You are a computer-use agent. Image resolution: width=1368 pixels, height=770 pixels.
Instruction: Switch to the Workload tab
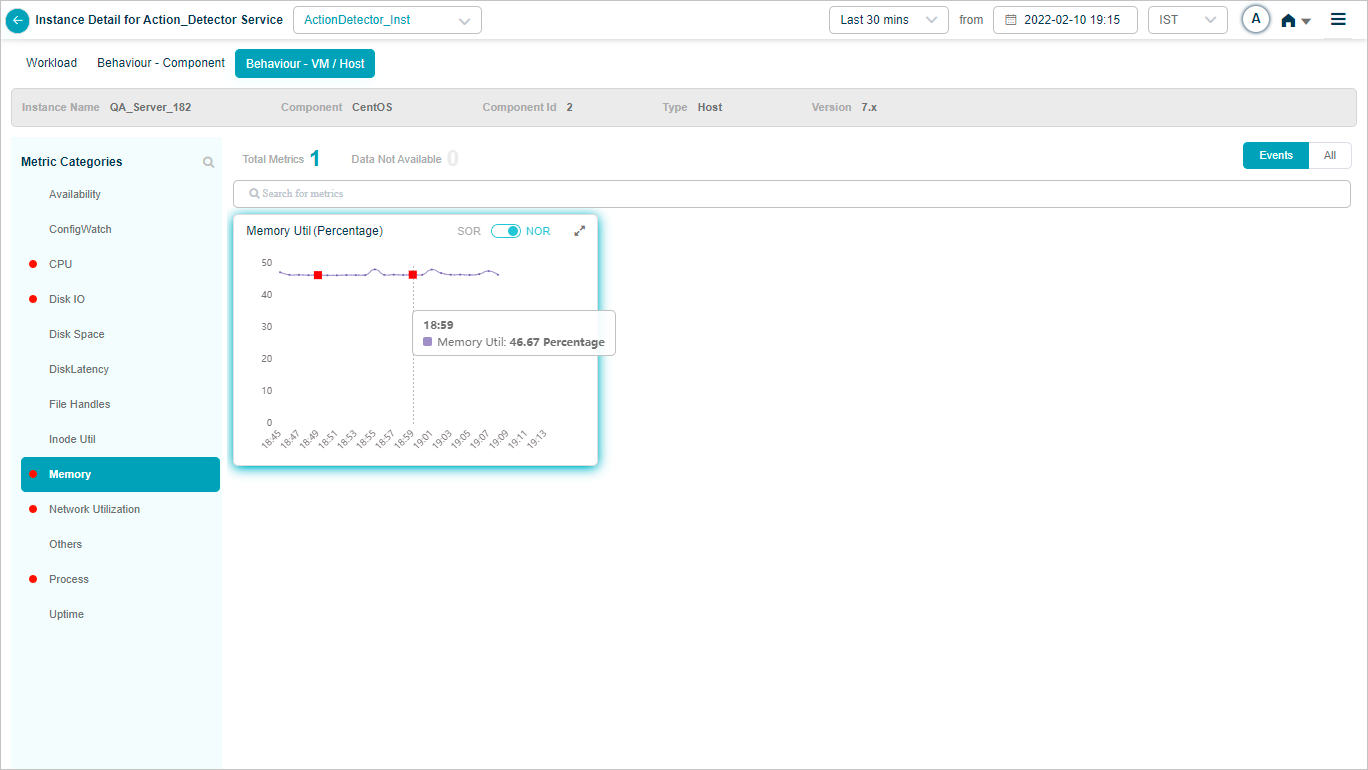[x=51, y=63]
